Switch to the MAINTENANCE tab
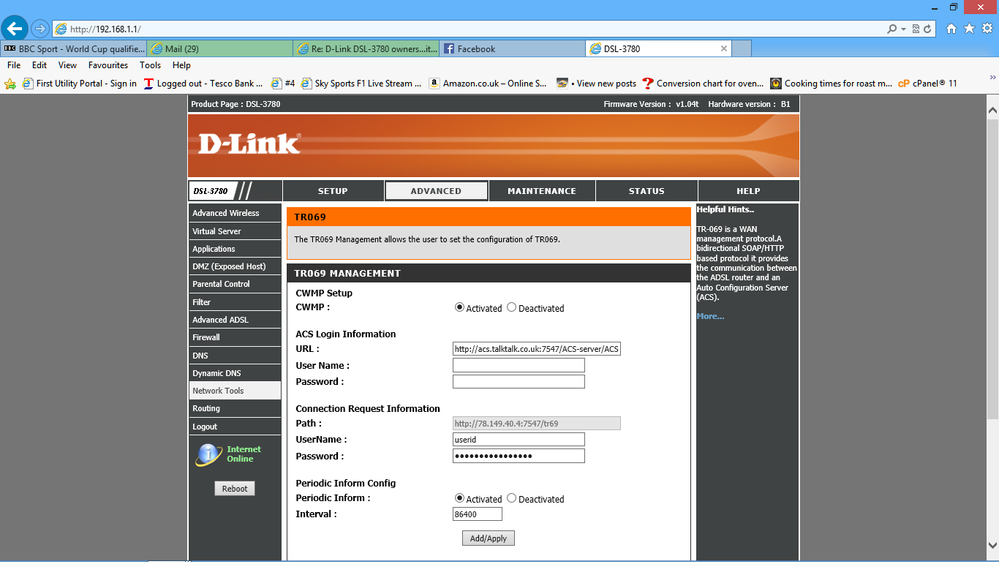 542,191
